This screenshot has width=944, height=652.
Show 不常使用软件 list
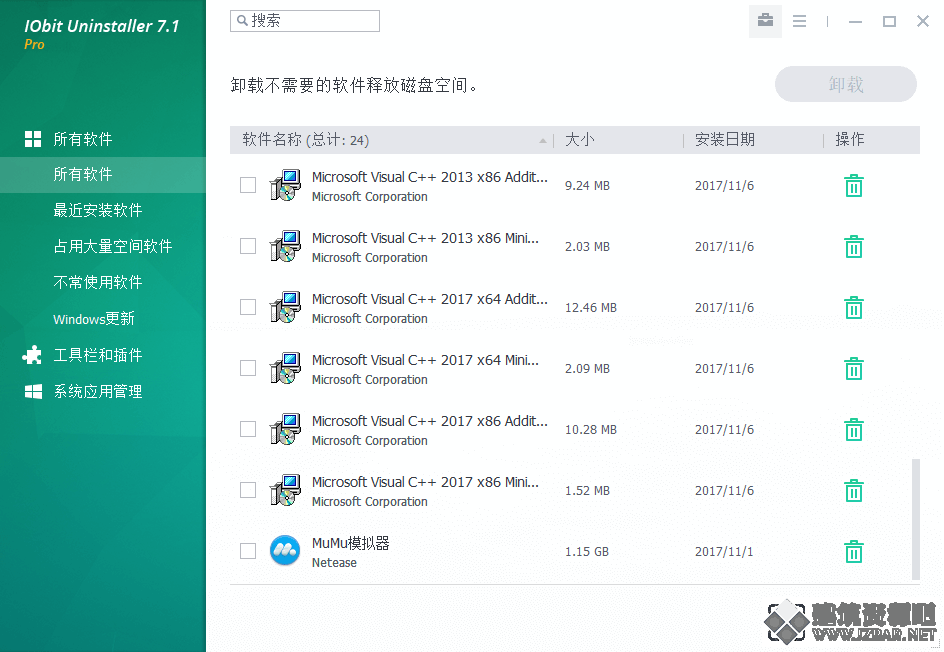98,282
